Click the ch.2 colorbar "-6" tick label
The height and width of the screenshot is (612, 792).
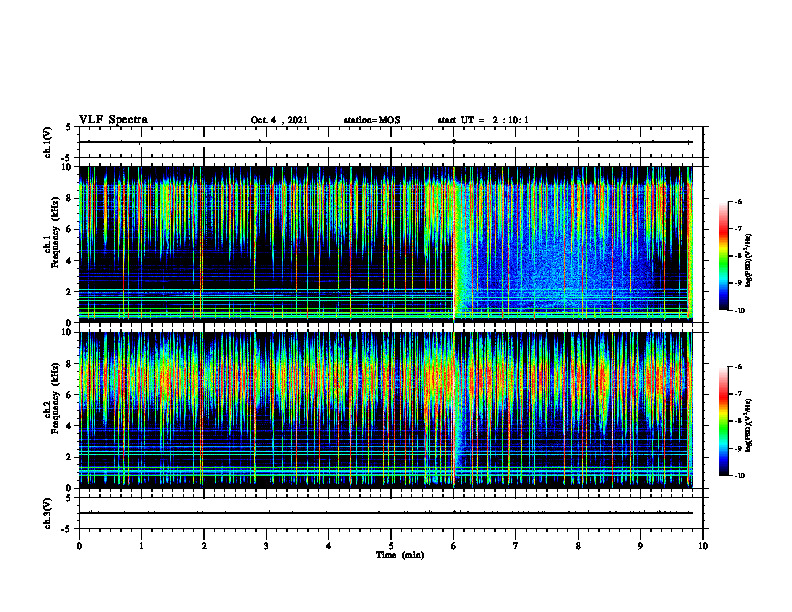click(x=739, y=367)
